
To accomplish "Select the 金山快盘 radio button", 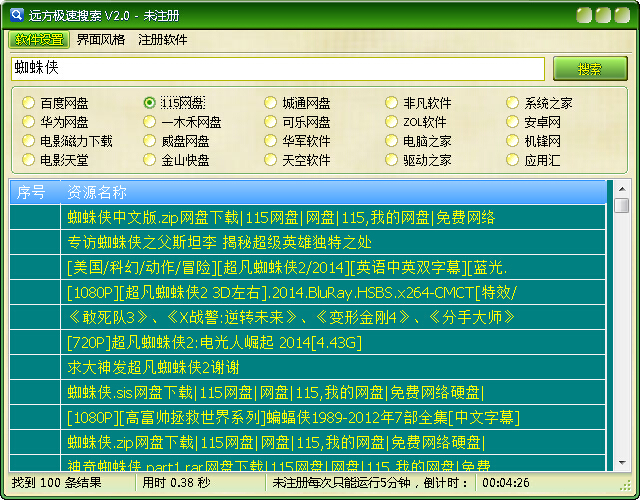I will (149, 160).
